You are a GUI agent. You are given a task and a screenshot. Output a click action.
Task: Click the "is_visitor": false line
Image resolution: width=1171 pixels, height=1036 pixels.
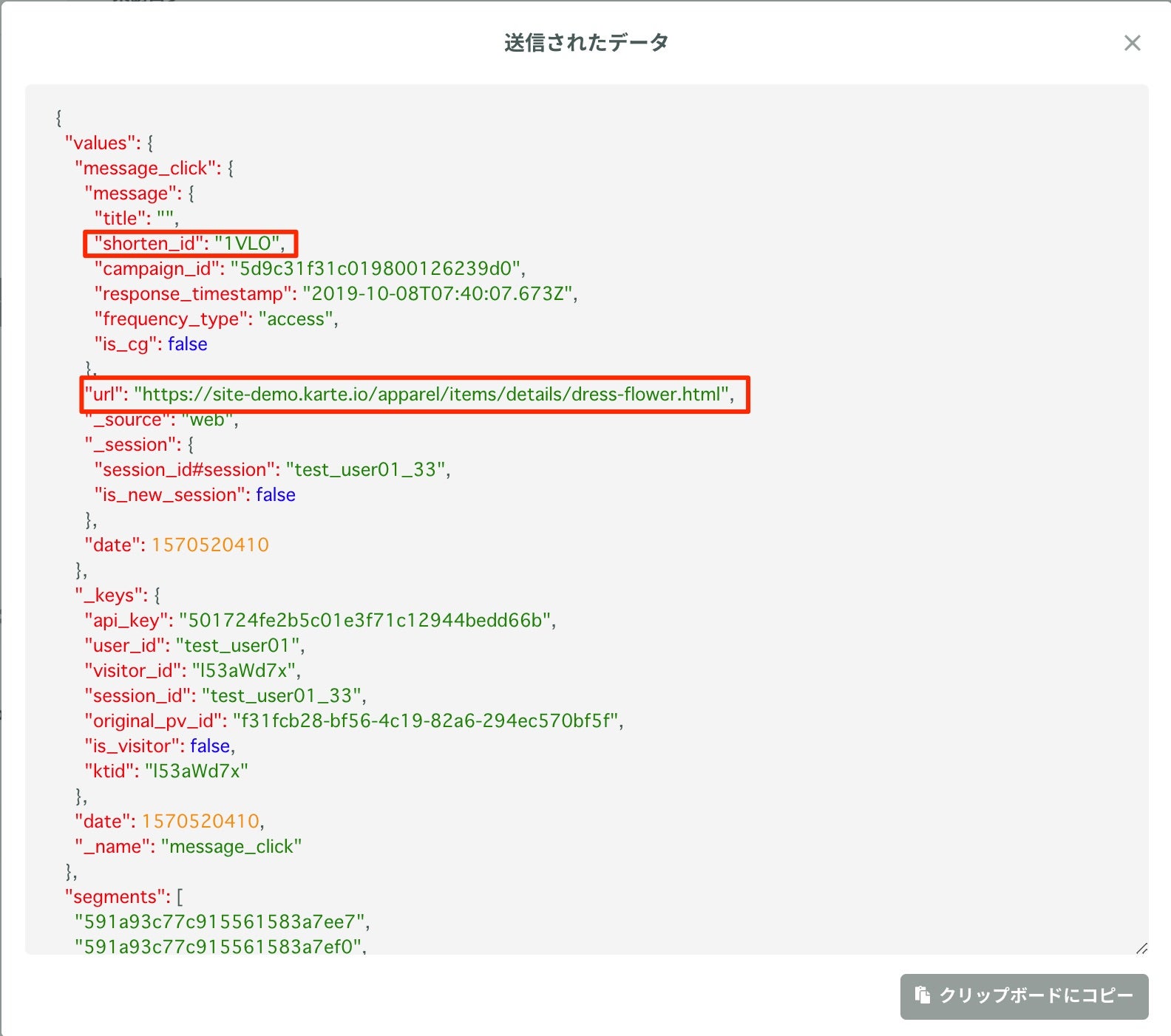[x=160, y=746]
